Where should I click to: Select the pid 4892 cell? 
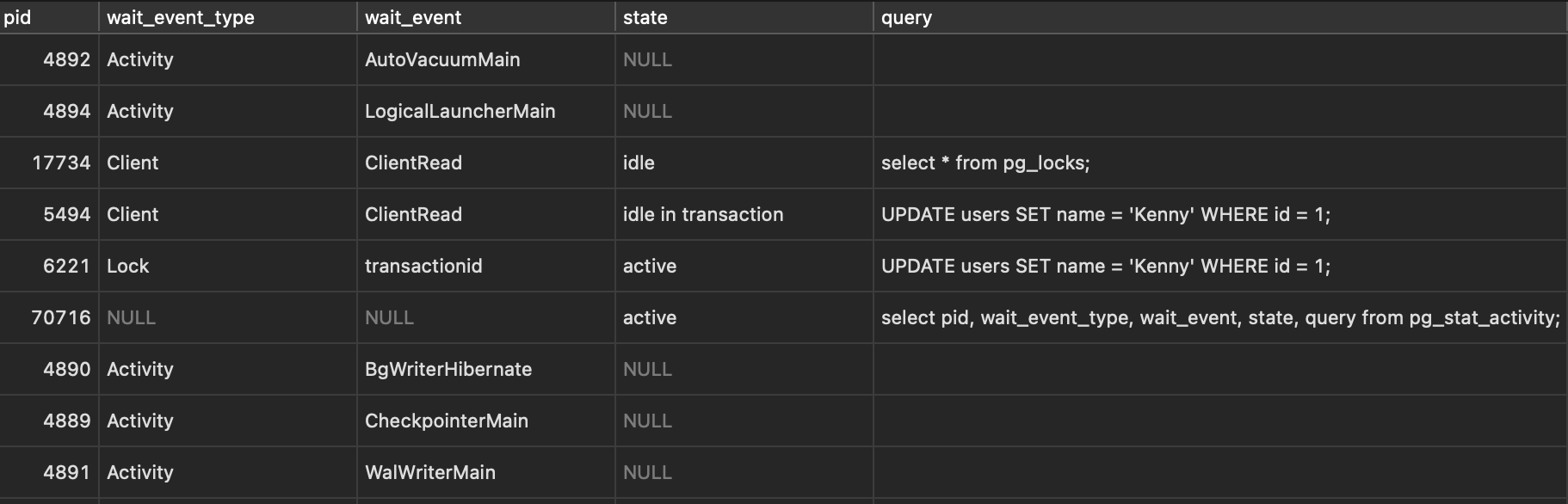66,59
